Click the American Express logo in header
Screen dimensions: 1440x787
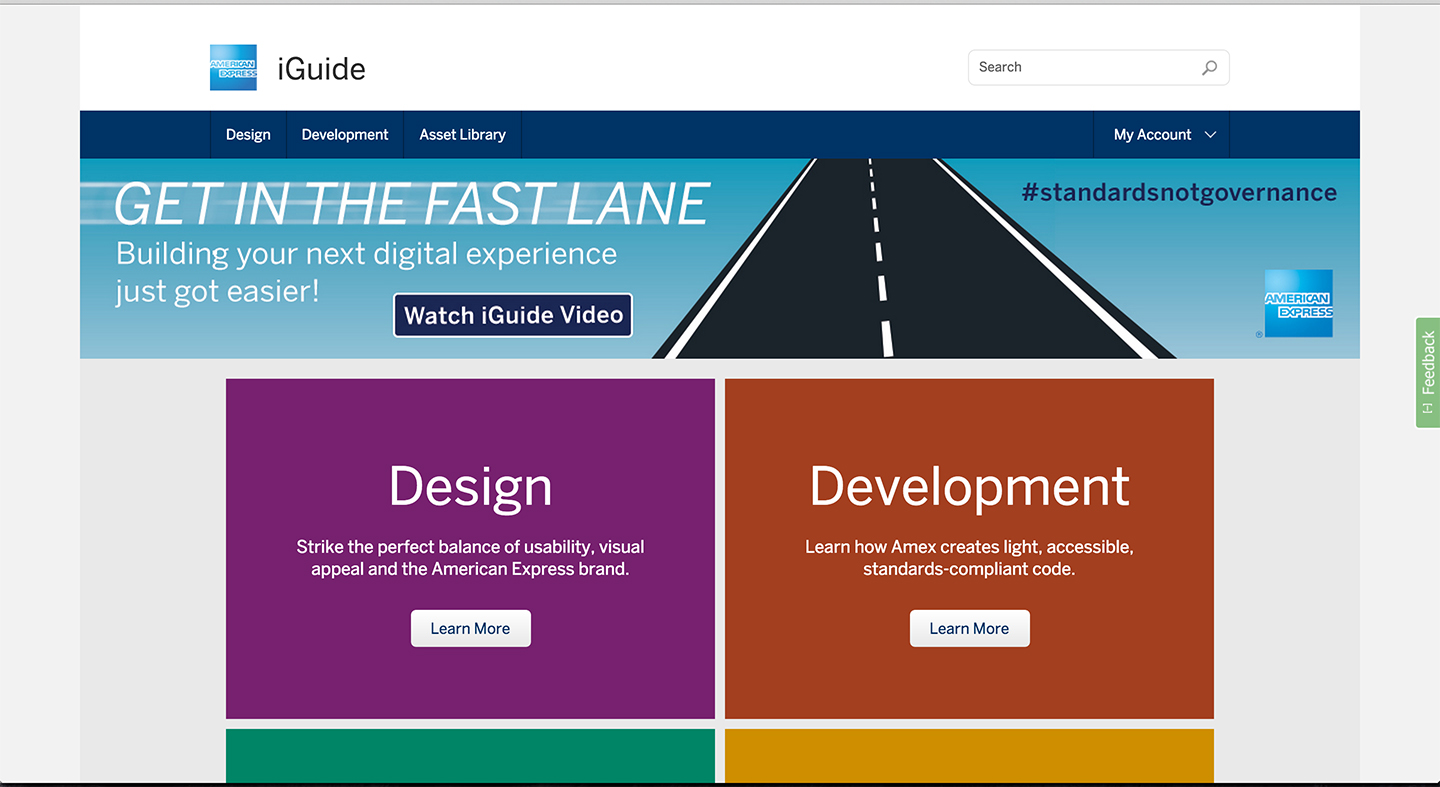coord(233,68)
